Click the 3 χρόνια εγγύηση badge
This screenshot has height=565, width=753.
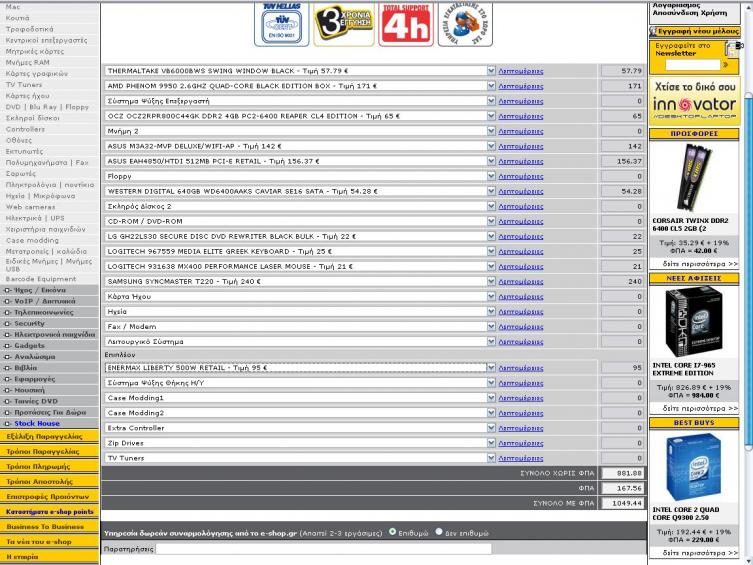click(x=344, y=24)
